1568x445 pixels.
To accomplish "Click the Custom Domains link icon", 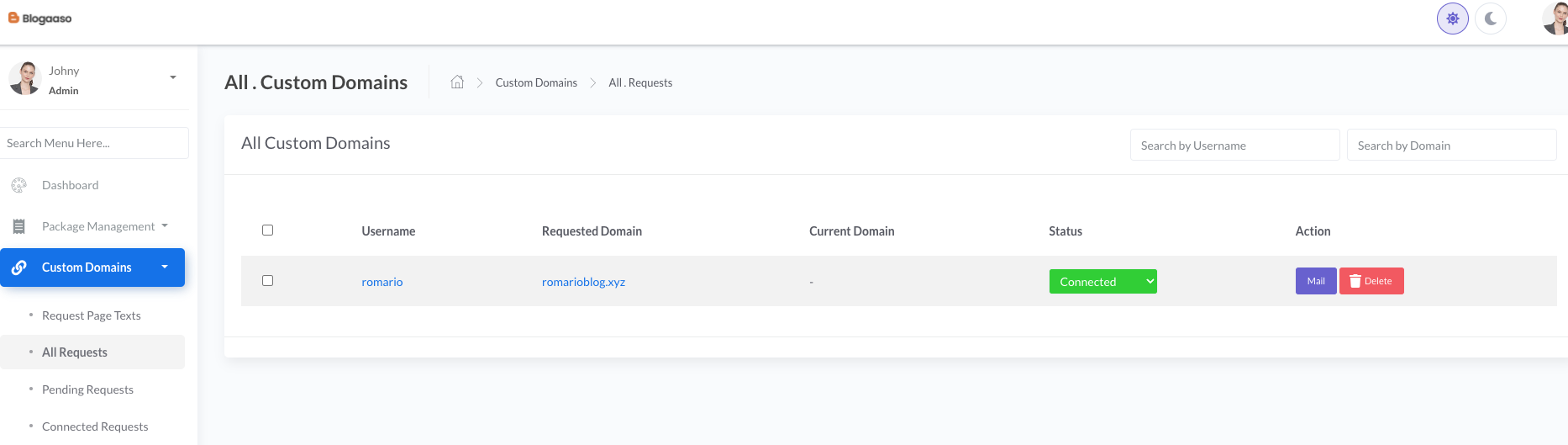I will (19, 268).
